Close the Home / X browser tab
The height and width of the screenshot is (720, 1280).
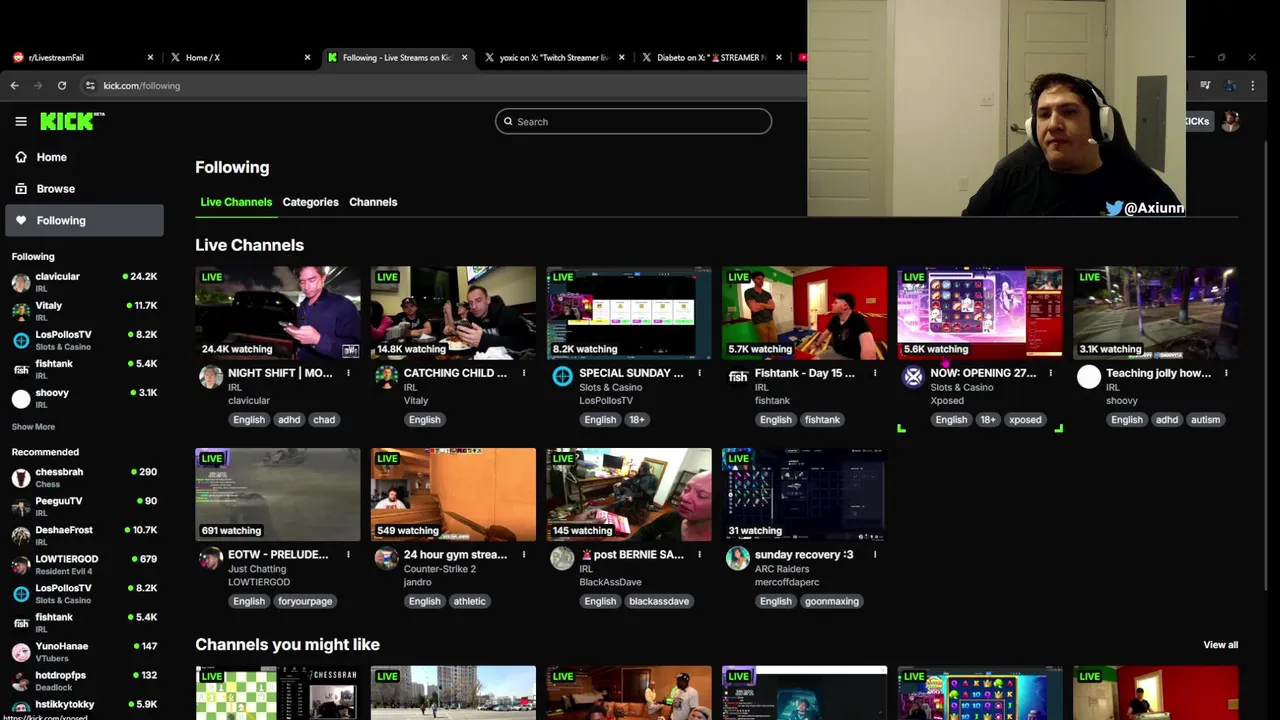[307, 58]
